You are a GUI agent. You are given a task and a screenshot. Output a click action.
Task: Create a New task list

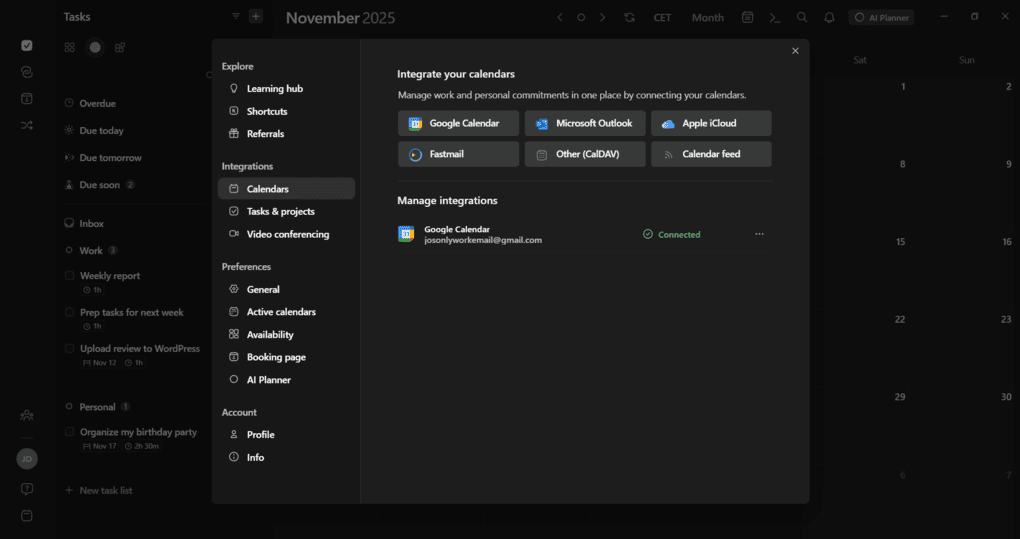coord(99,490)
